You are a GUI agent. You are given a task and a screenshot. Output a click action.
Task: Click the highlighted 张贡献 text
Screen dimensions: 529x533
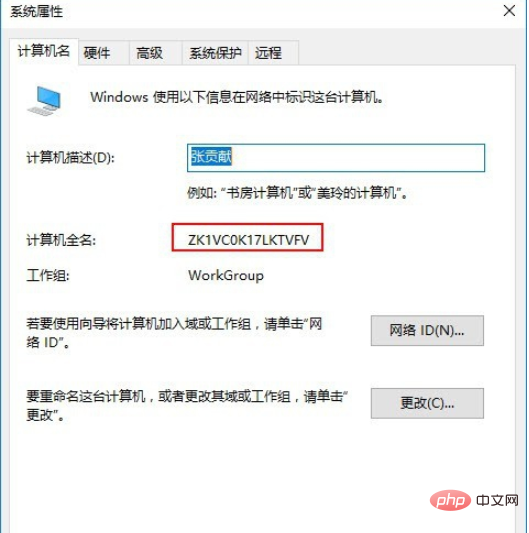click(x=211, y=156)
